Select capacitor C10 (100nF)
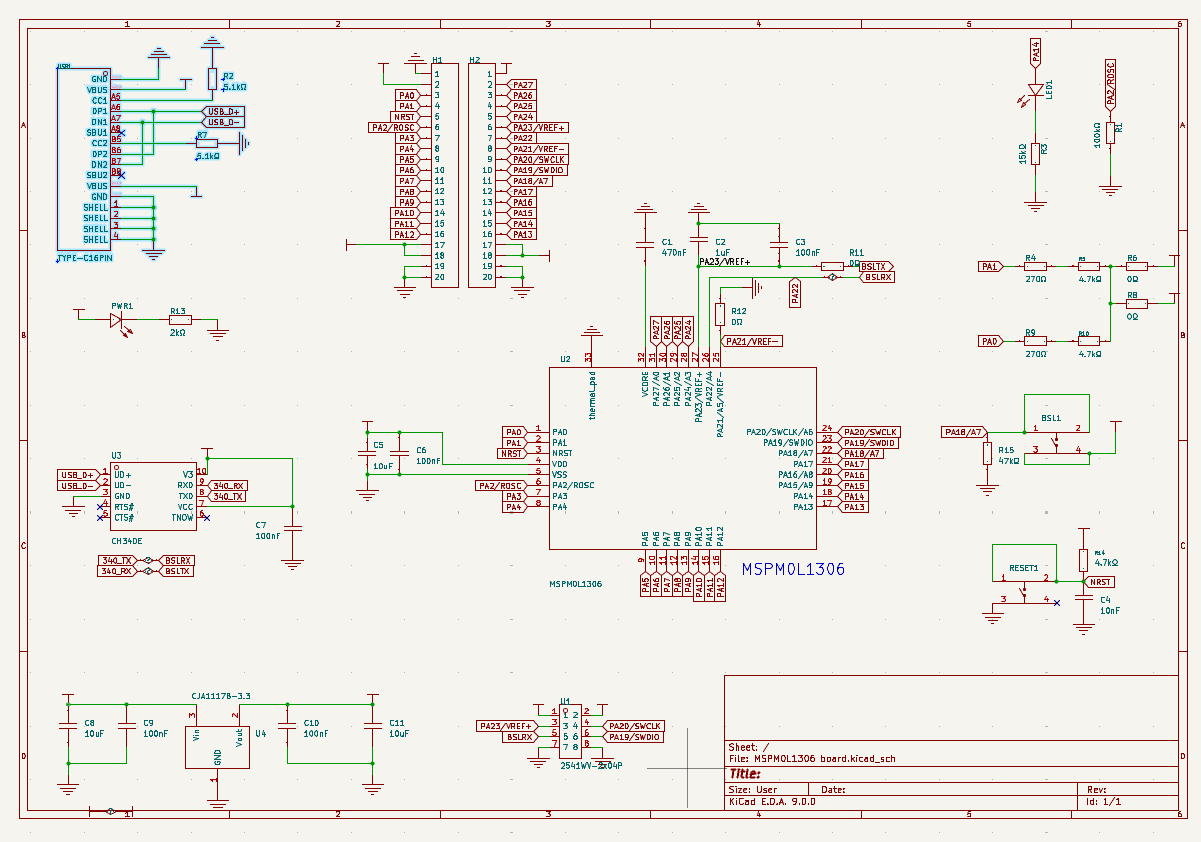 click(288, 727)
